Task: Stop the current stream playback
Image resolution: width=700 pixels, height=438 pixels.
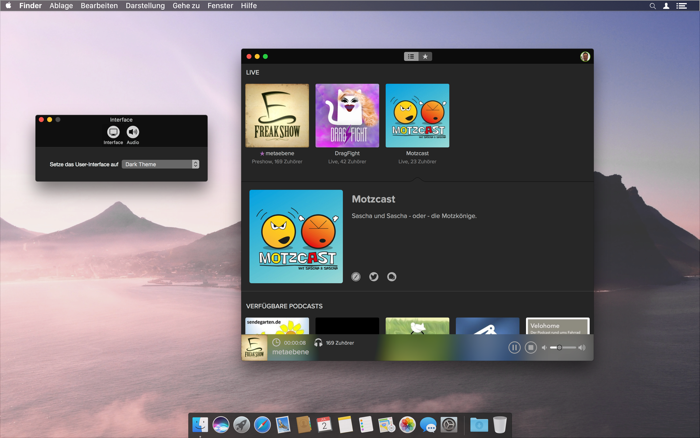Action: coord(531,347)
